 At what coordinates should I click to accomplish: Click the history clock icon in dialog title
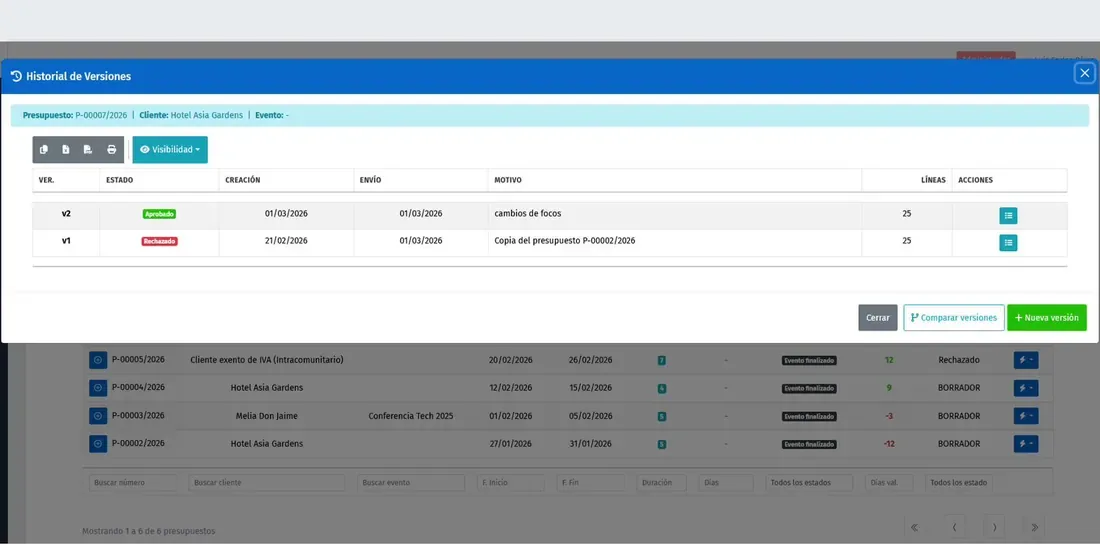tap(17, 76)
